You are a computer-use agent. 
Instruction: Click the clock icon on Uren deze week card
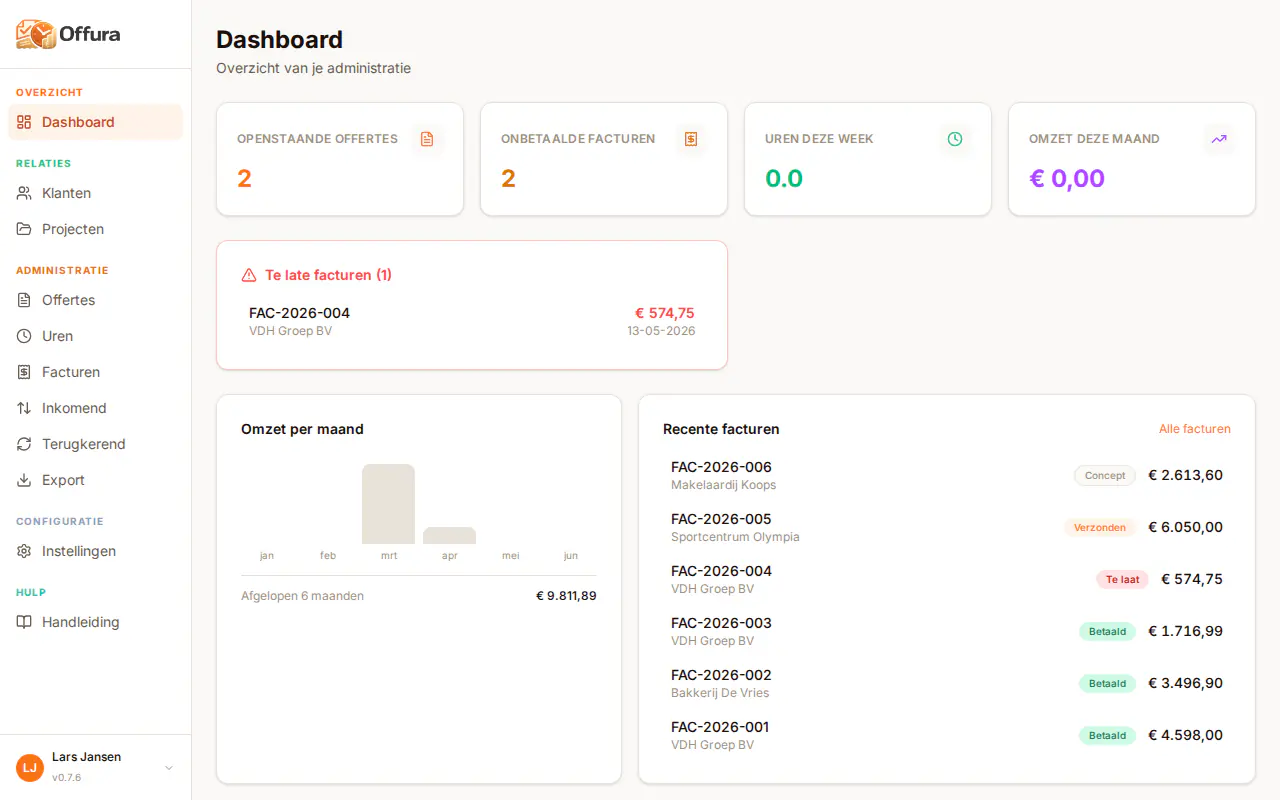955,139
